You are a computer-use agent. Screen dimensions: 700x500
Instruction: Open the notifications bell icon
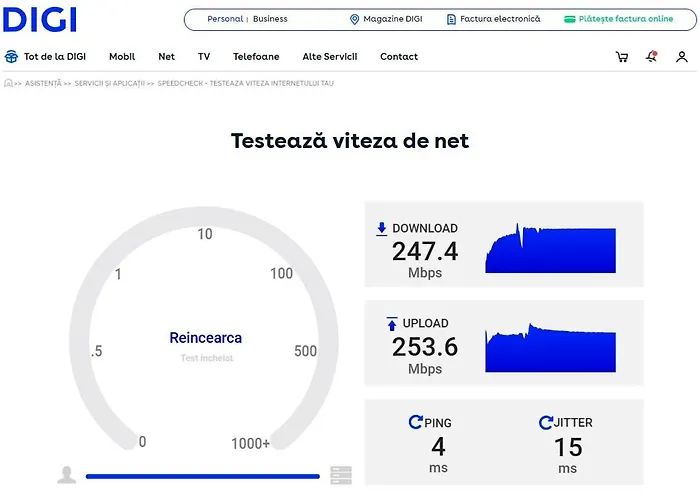(x=652, y=57)
